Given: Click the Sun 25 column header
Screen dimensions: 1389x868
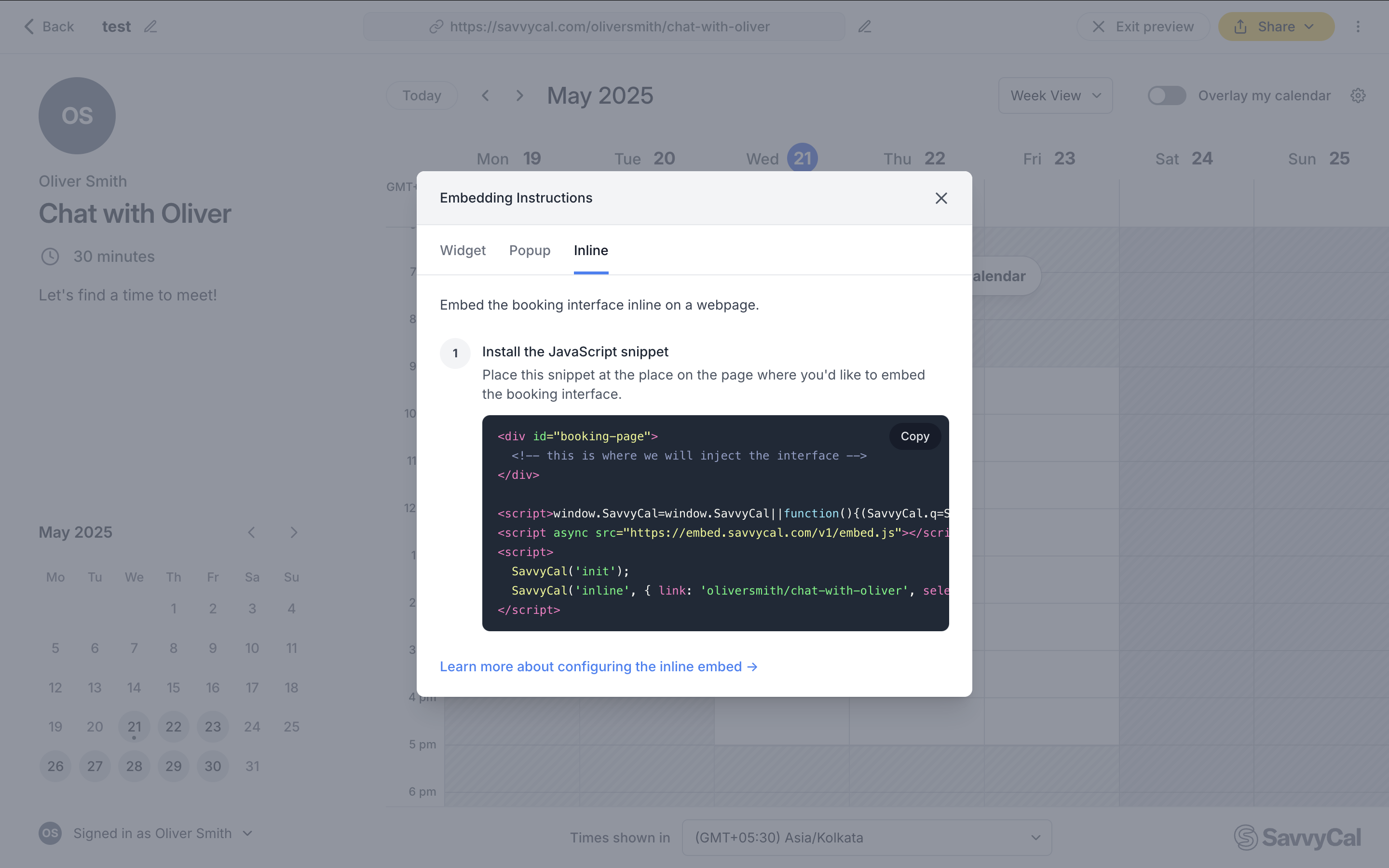Looking at the screenshot, I should [x=1319, y=159].
